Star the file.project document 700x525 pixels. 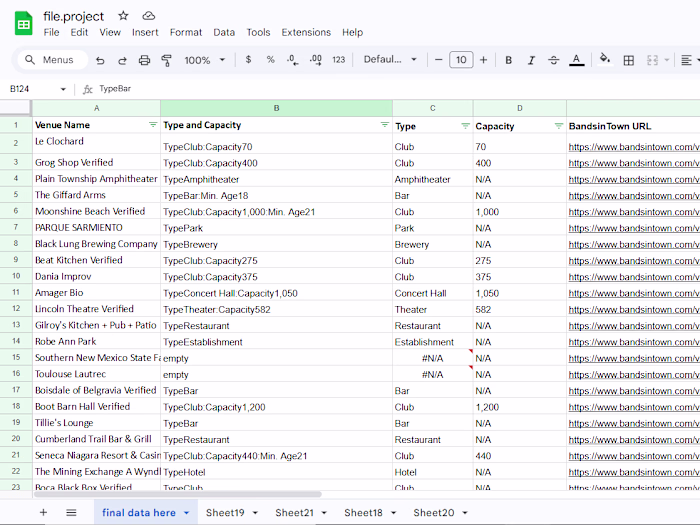coord(123,16)
